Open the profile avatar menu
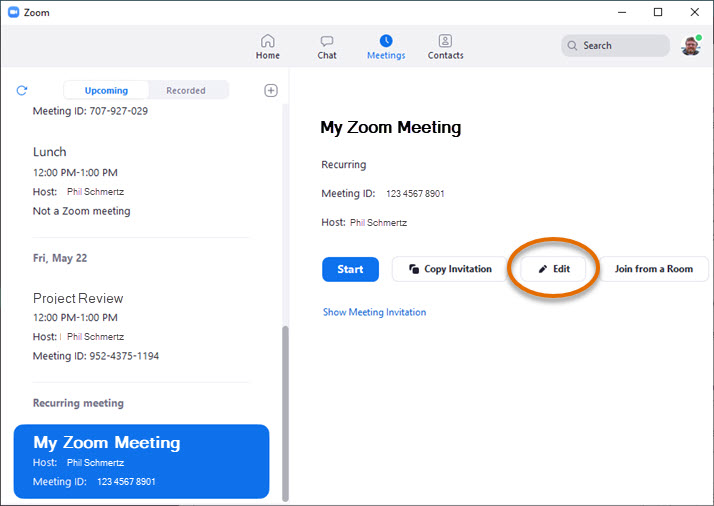 click(x=691, y=46)
